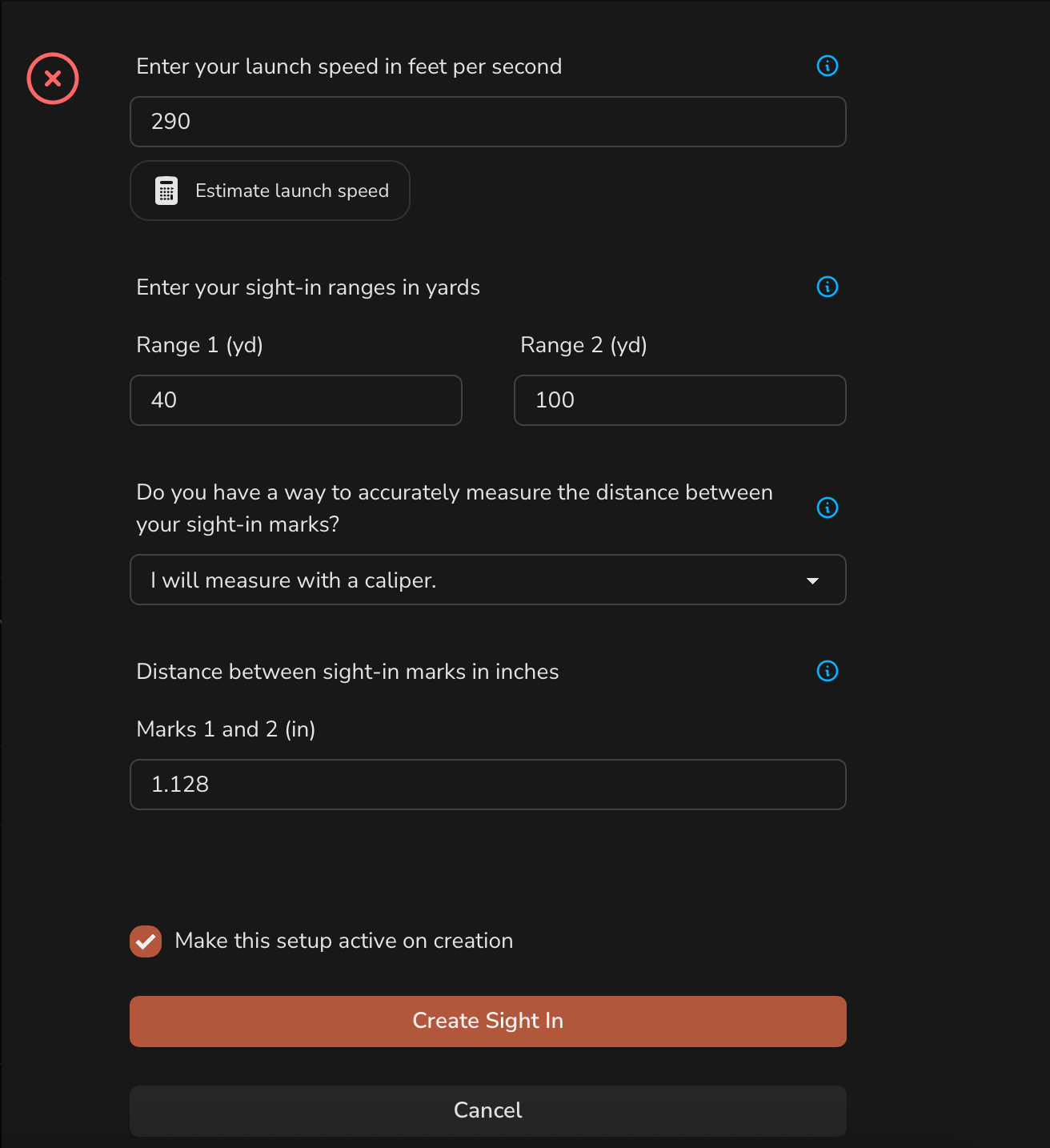This screenshot has height=1148, width=1050.
Task: Select the Range 2 field with value 100
Action: tap(680, 400)
